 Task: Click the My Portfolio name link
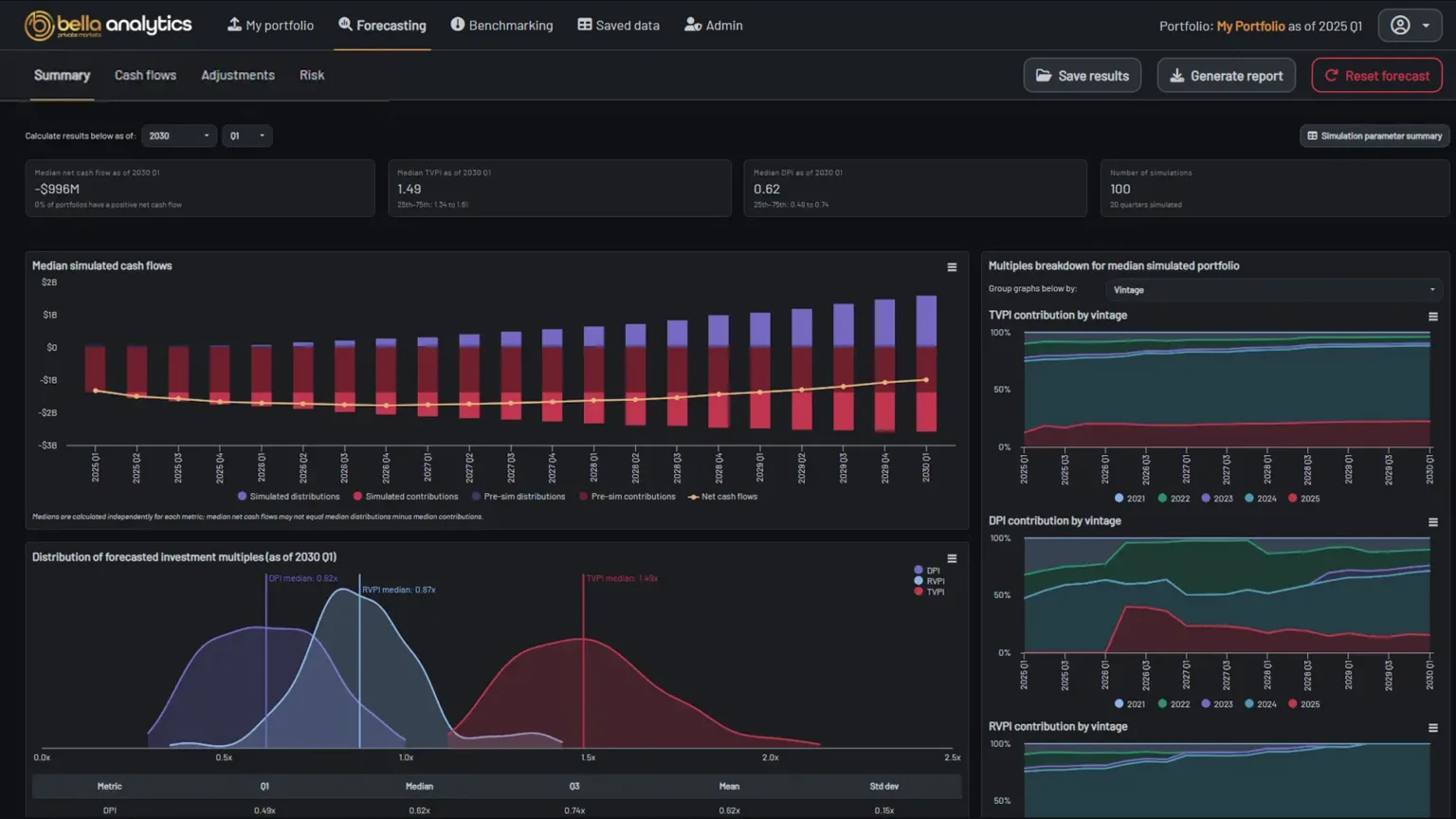(x=1250, y=26)
